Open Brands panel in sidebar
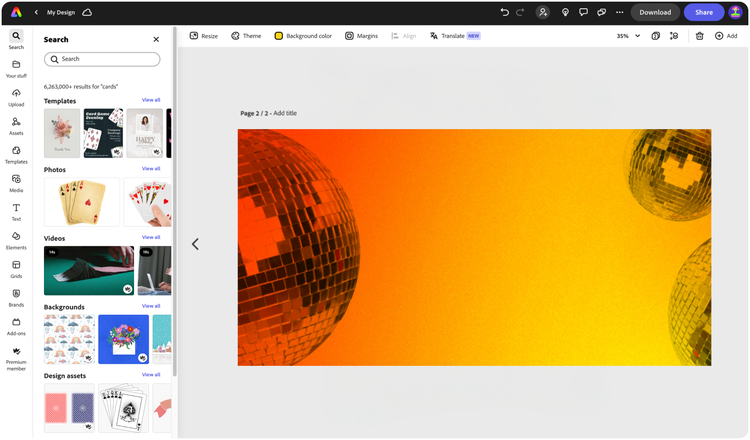 (x=16, y=298)
